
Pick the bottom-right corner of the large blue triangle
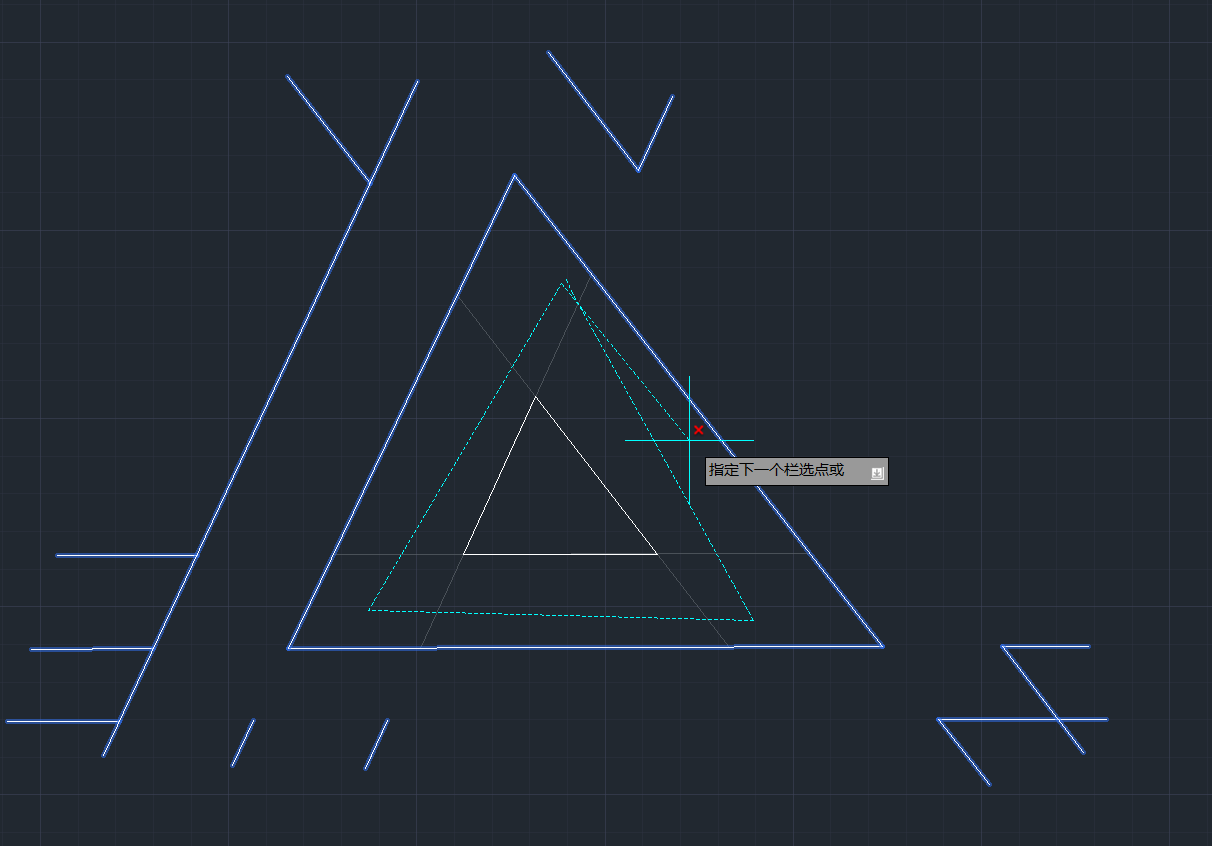[x=882, y=646]
